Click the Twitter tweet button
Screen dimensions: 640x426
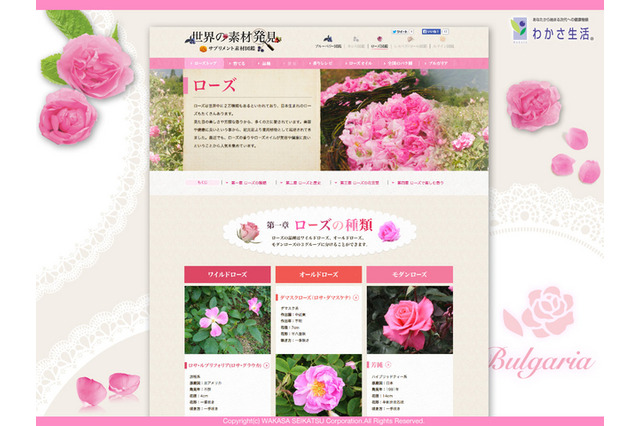point(400,31)
